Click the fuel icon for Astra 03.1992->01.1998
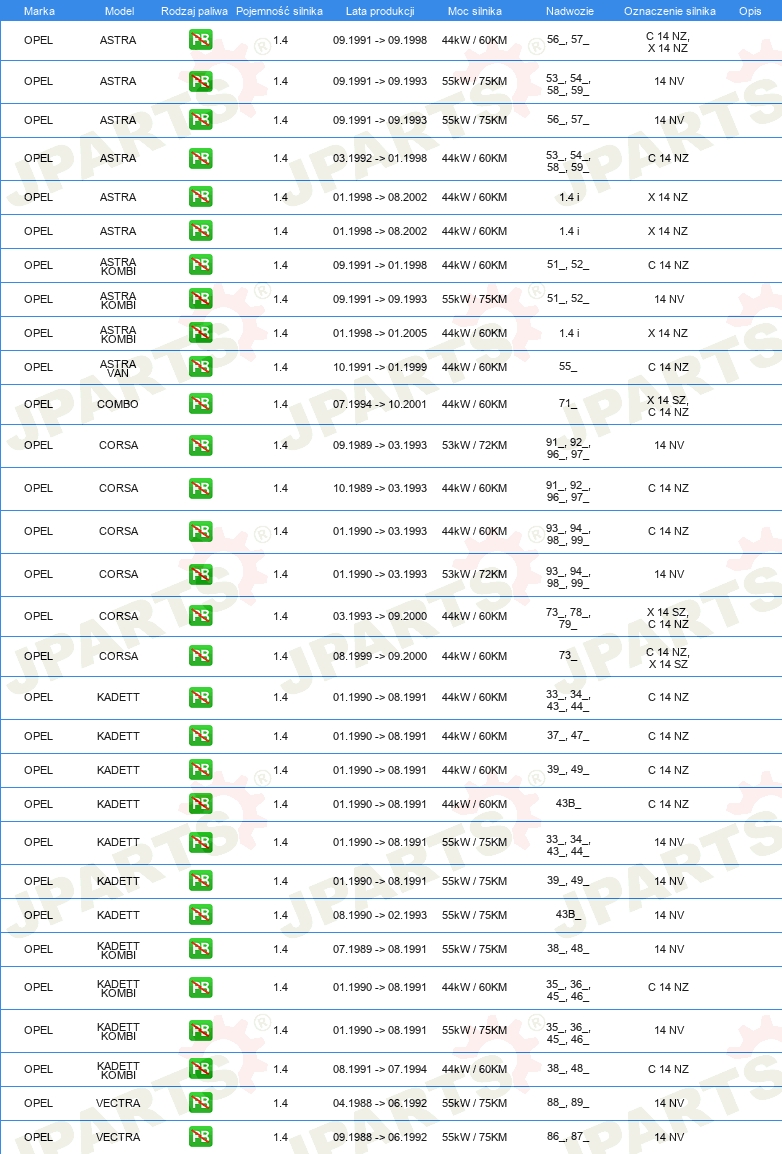 point(200,158)
